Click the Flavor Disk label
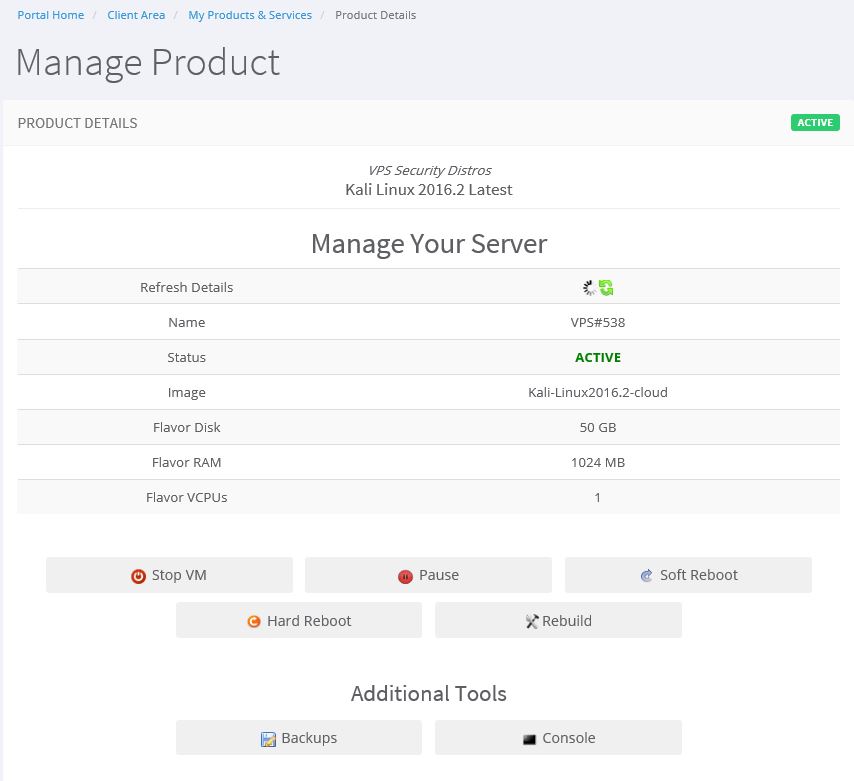 click(x=186, y=428)
